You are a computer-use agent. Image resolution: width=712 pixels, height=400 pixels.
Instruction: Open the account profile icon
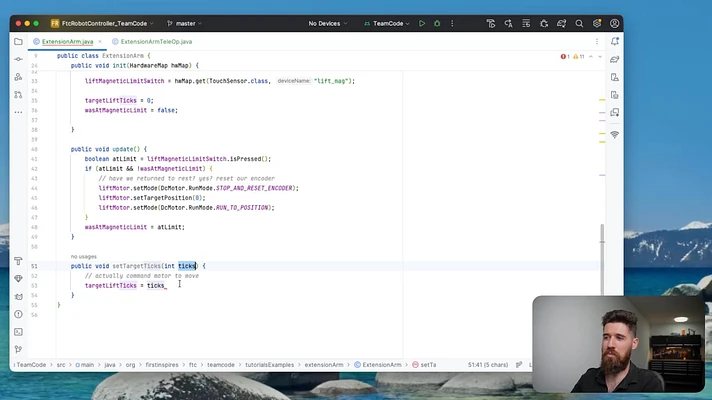[x=614, y=24]
